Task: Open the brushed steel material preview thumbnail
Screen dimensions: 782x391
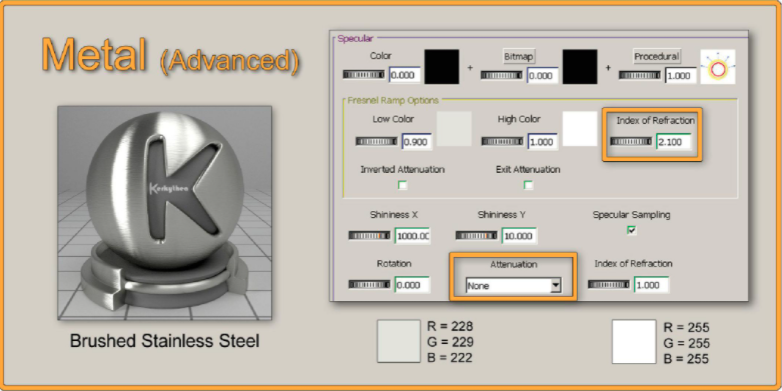Action: pos(165,213)
